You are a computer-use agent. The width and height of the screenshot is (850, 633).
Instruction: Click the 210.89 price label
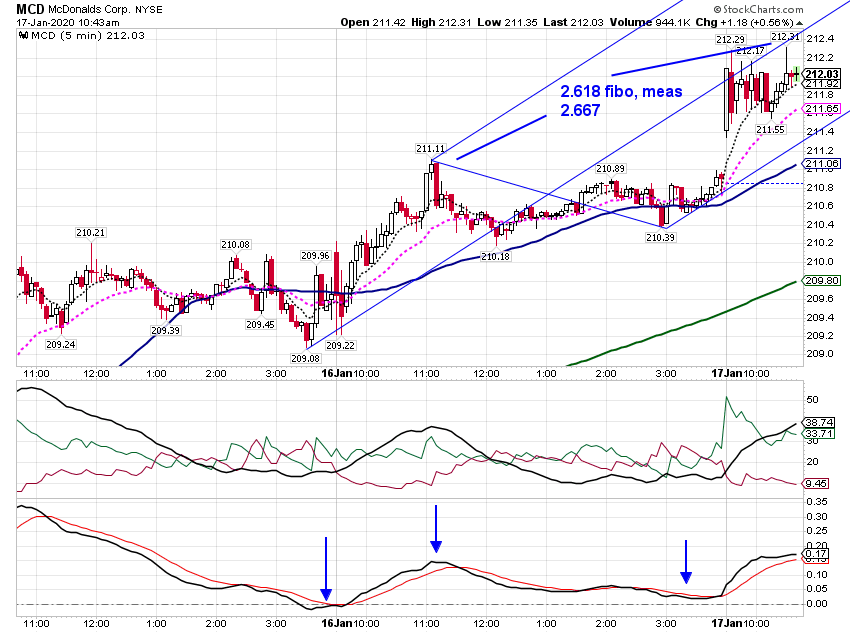(610, 169)
